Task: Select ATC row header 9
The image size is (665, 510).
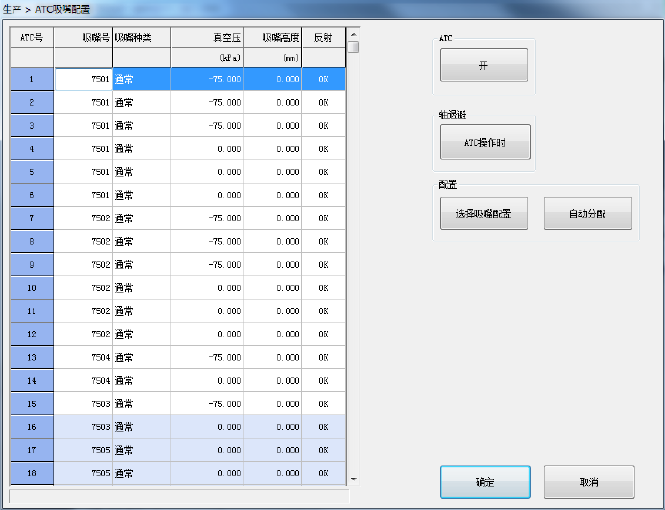Action: click(32, 265)
